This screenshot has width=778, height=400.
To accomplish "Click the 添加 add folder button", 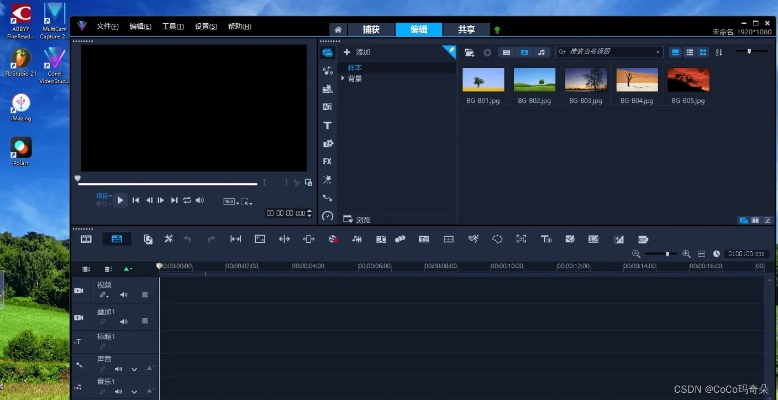I will point(357,51).
